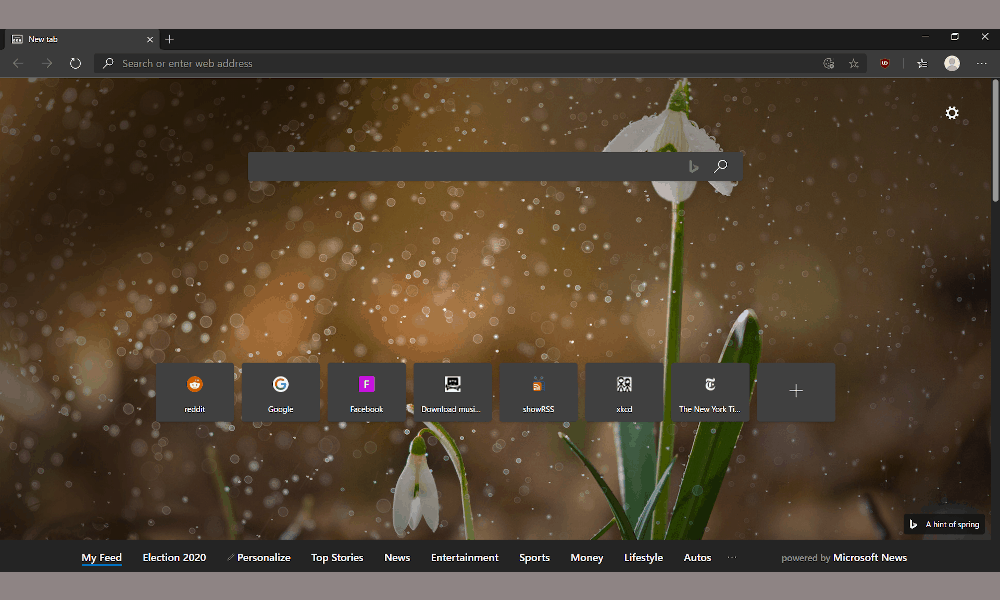
Task: Open the showRSS quick link tile
Action: pos(538,392)
